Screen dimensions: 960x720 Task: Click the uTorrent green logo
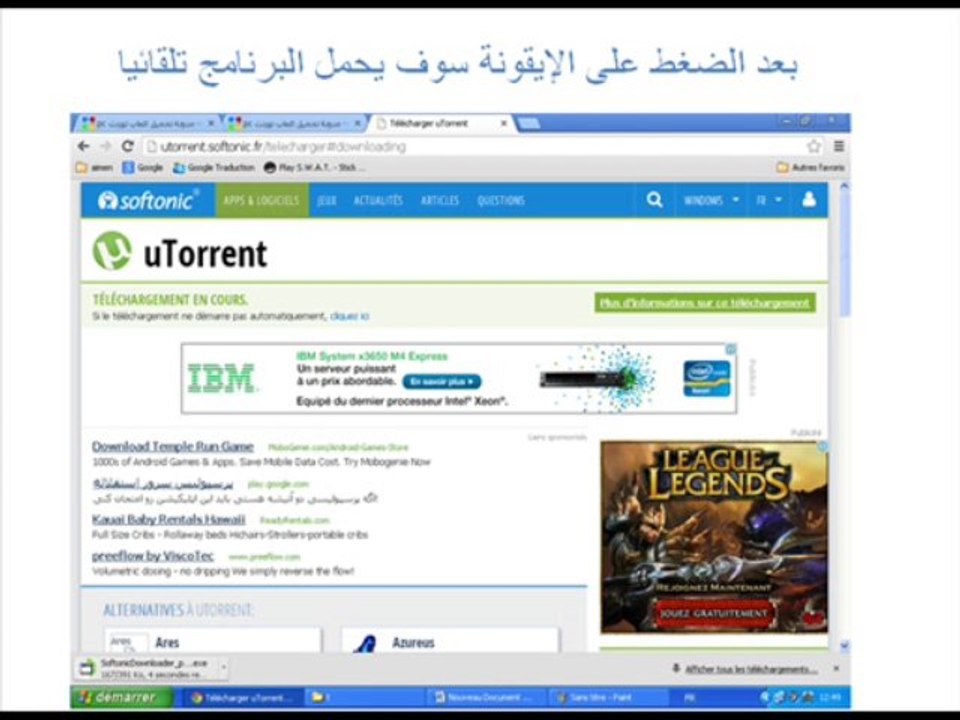coord(112,251)
